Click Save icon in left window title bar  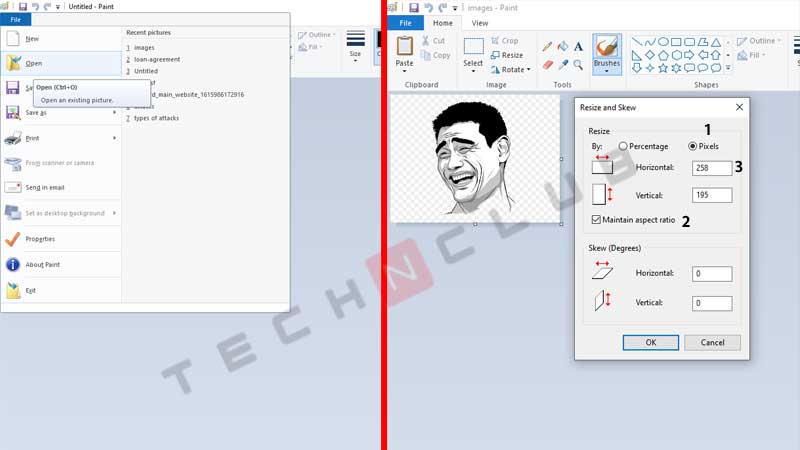[23, 7]
